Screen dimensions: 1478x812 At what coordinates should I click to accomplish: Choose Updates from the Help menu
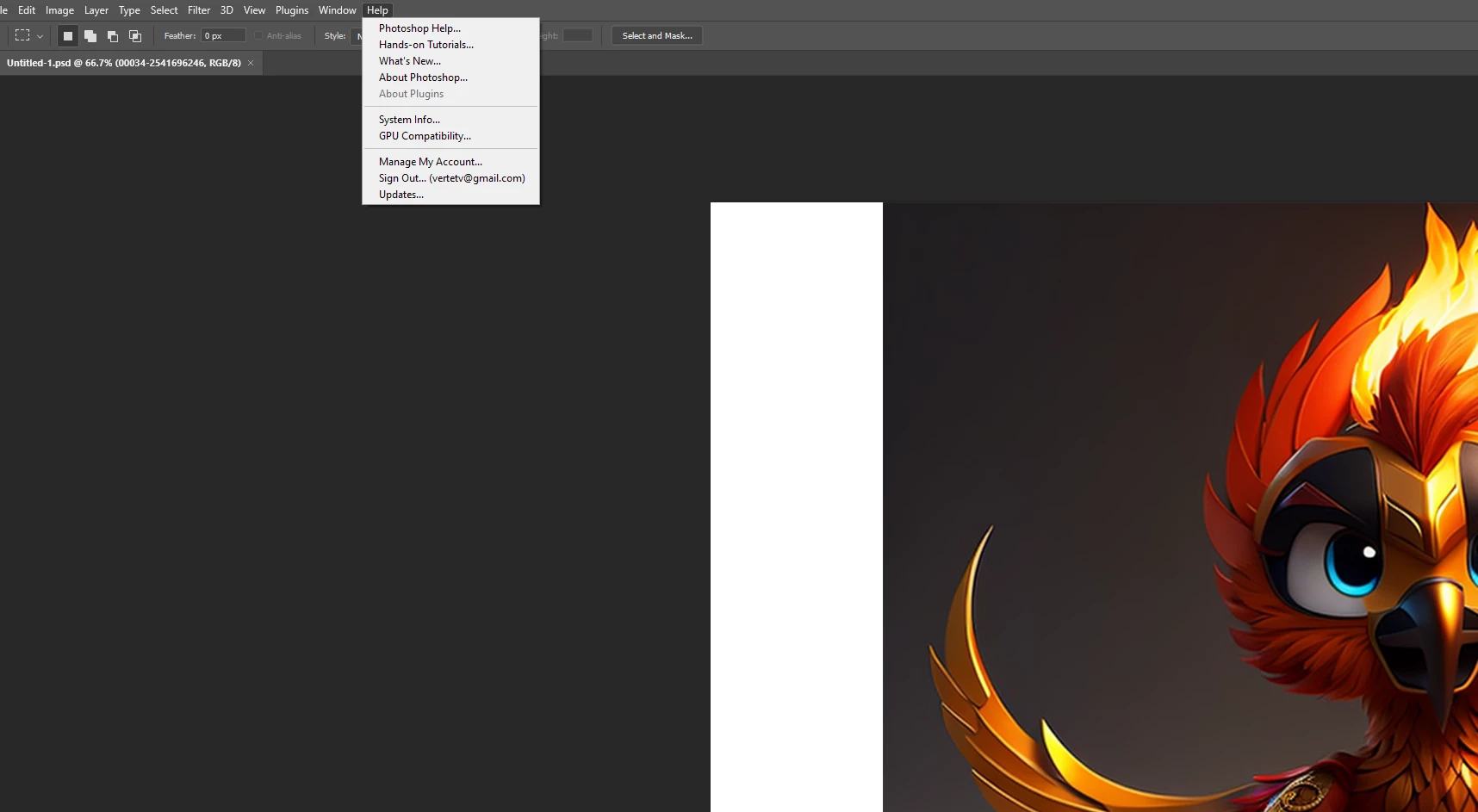[451, 195]
